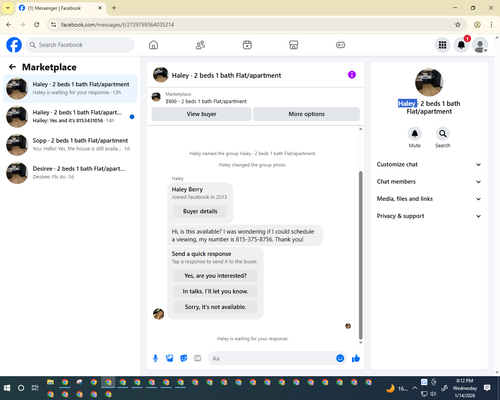The image size is (500, 400).
Task: Click the taskbar clock showing 8:12 PM
Action: tap(465, 388)
